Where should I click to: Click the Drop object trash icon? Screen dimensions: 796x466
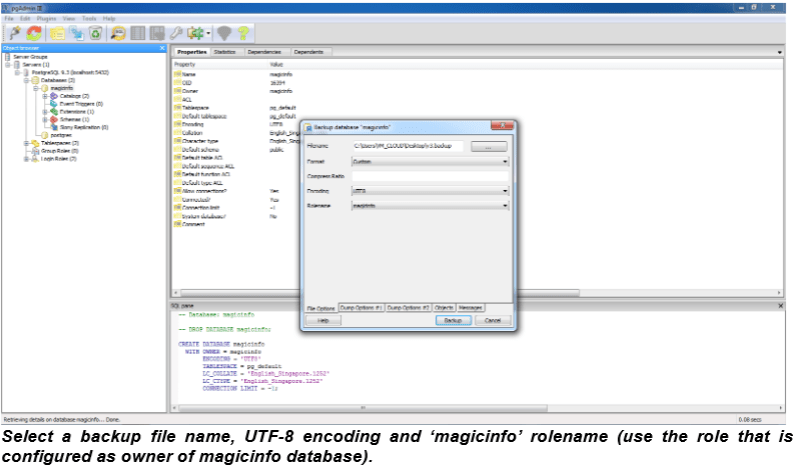pyautogui.click(x=95, y=34)
